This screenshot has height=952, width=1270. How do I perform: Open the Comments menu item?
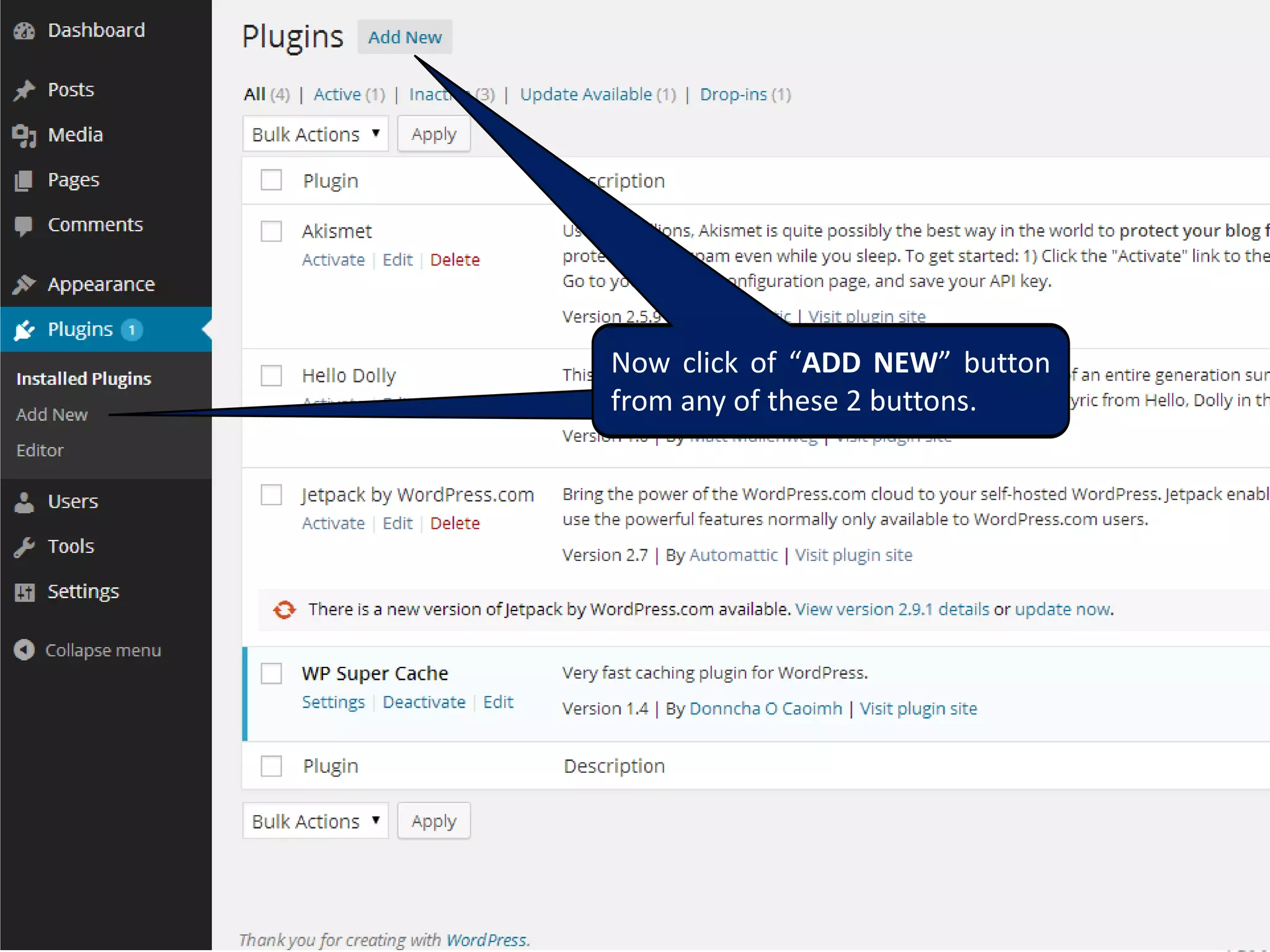[95, 225]
